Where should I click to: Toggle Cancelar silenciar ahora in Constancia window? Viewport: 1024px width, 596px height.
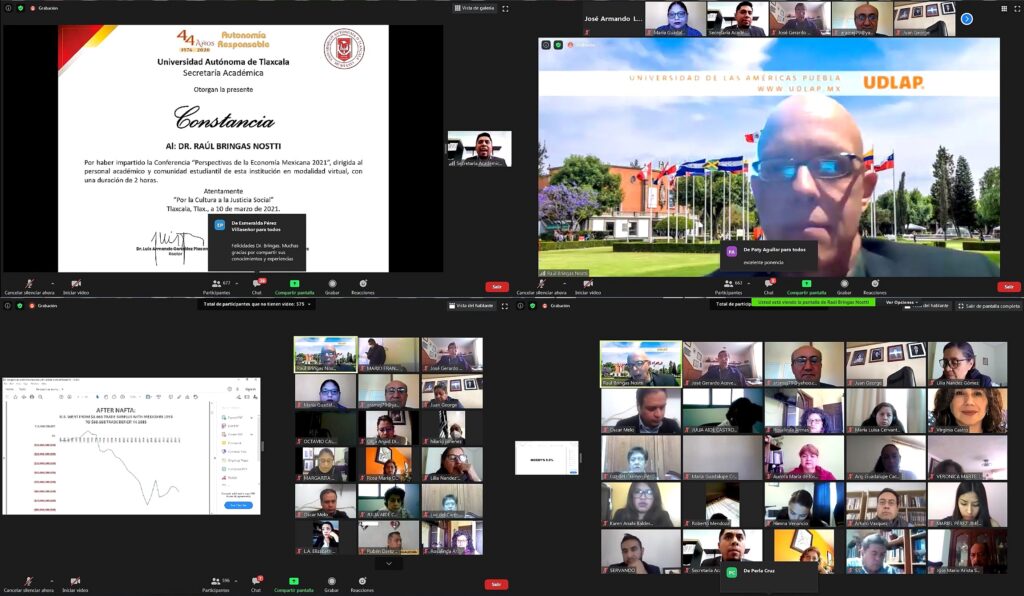(x=28, y=284)
